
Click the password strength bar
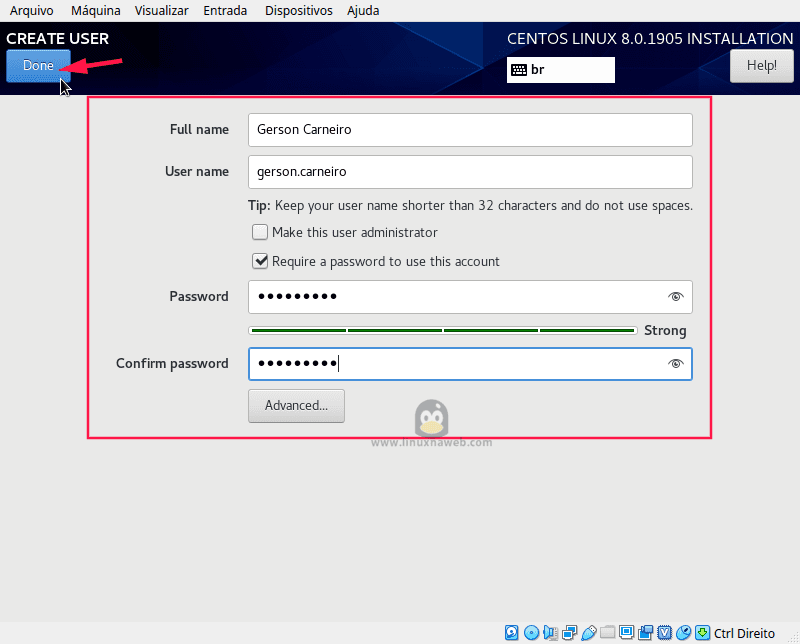[443, 331]
